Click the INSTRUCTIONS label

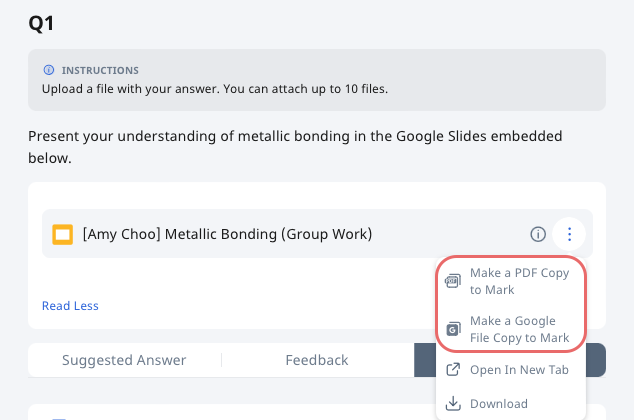[100, 70]
